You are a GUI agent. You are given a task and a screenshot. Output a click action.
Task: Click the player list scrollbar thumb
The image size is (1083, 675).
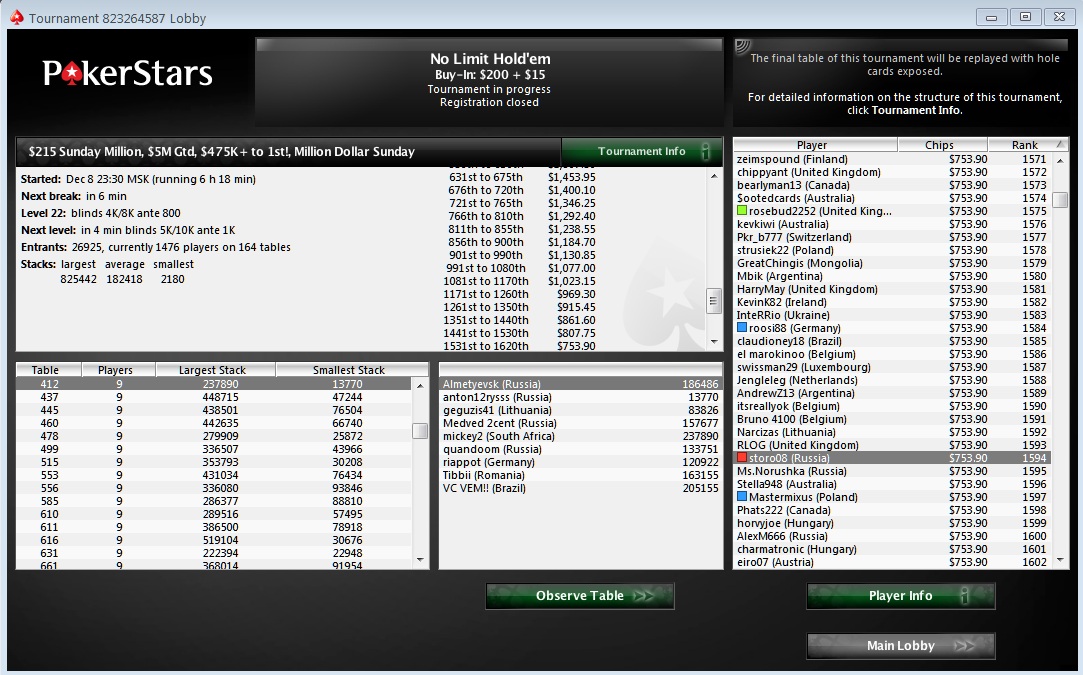tap(1060, 199)
